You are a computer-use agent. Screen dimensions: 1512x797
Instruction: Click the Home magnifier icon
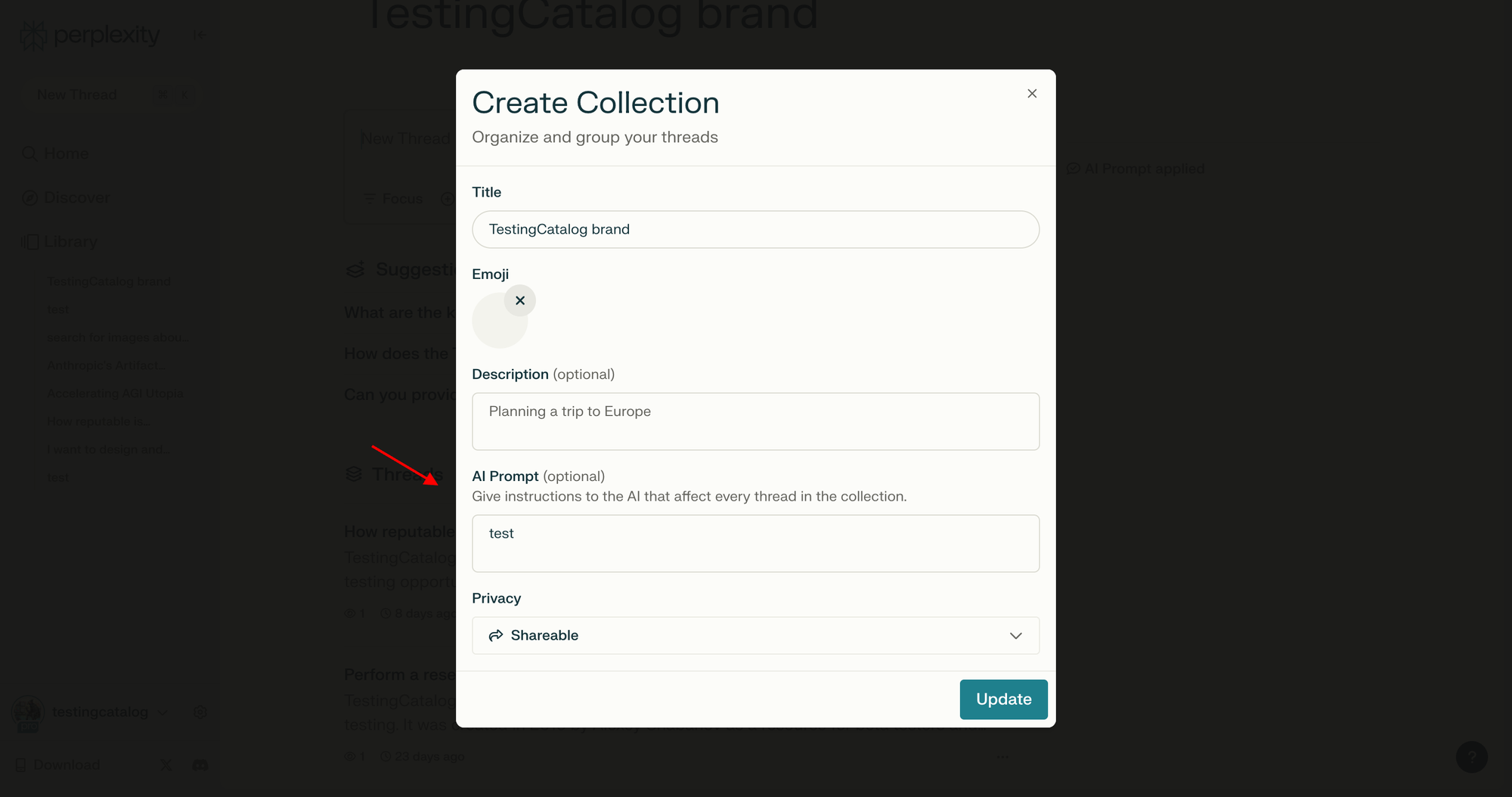pos(29,154)
